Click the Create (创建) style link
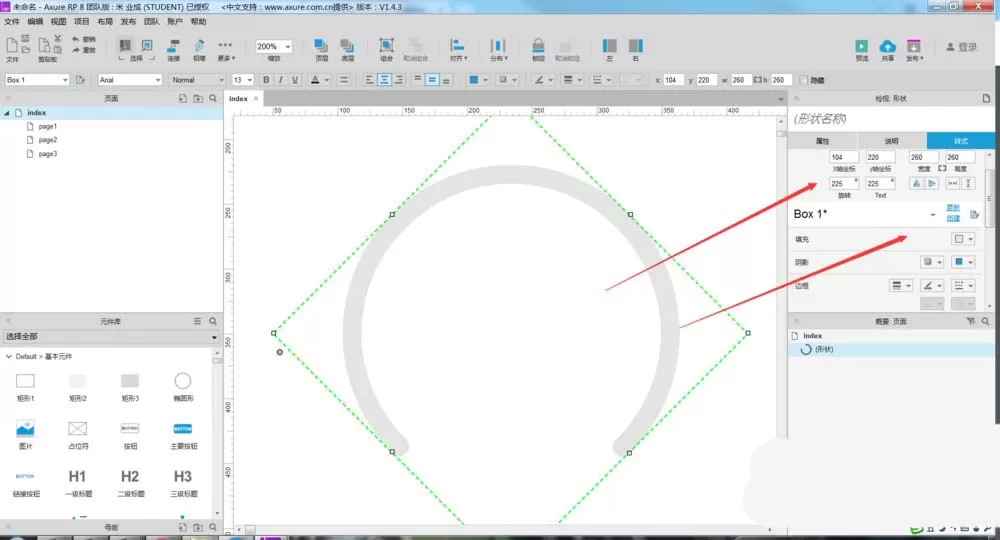Image resolution: width=1000 pixels, height=540 pixels. coord(953,218)
